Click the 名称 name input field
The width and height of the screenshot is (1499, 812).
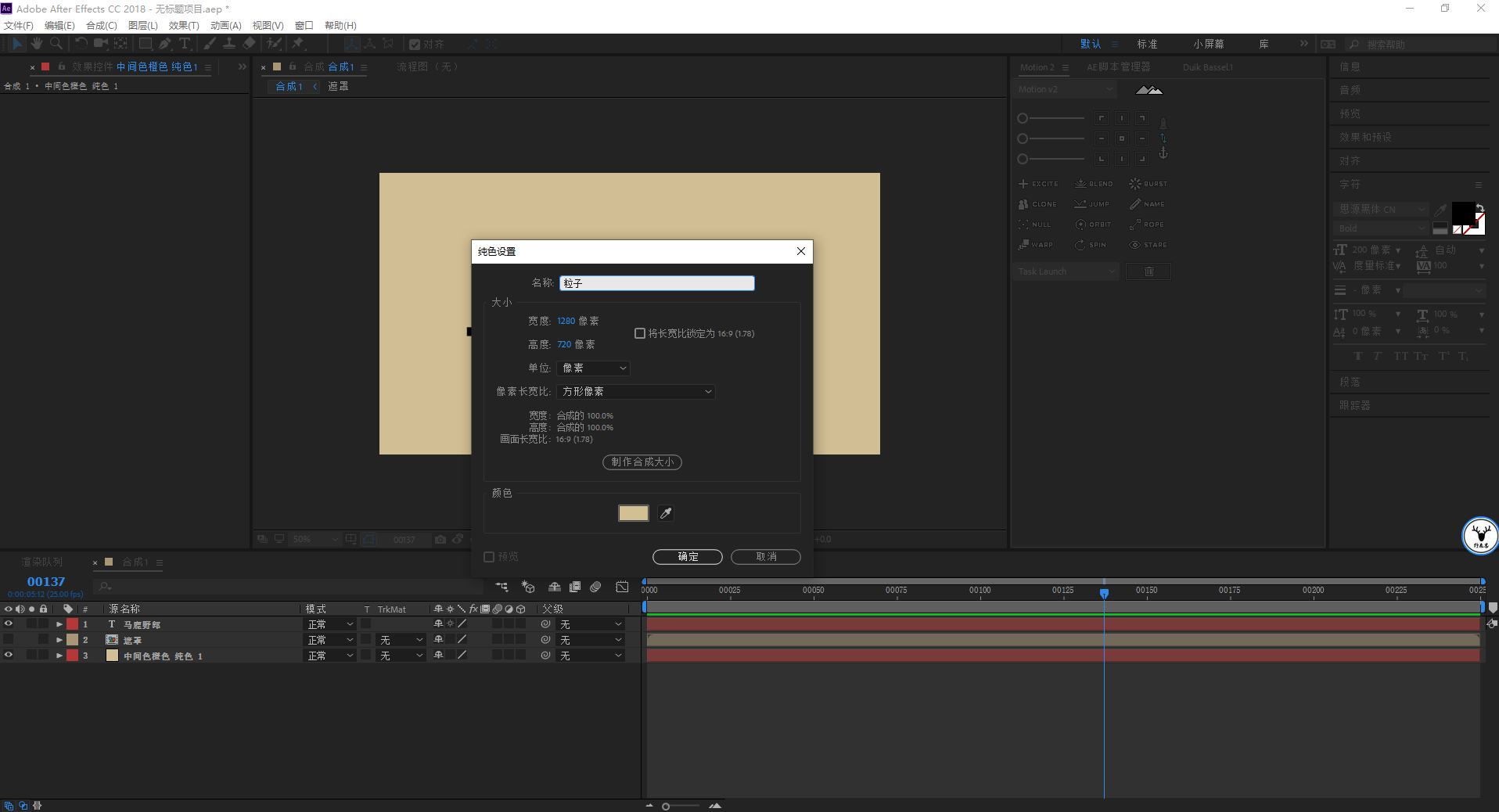click(657, 283)
